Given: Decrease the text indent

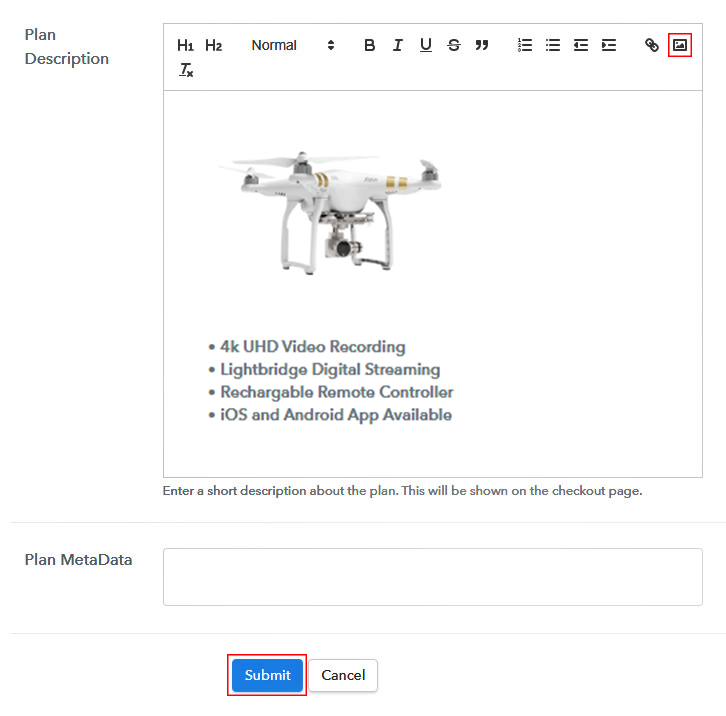Looking at the screenshot, I should tap(580, 45).
